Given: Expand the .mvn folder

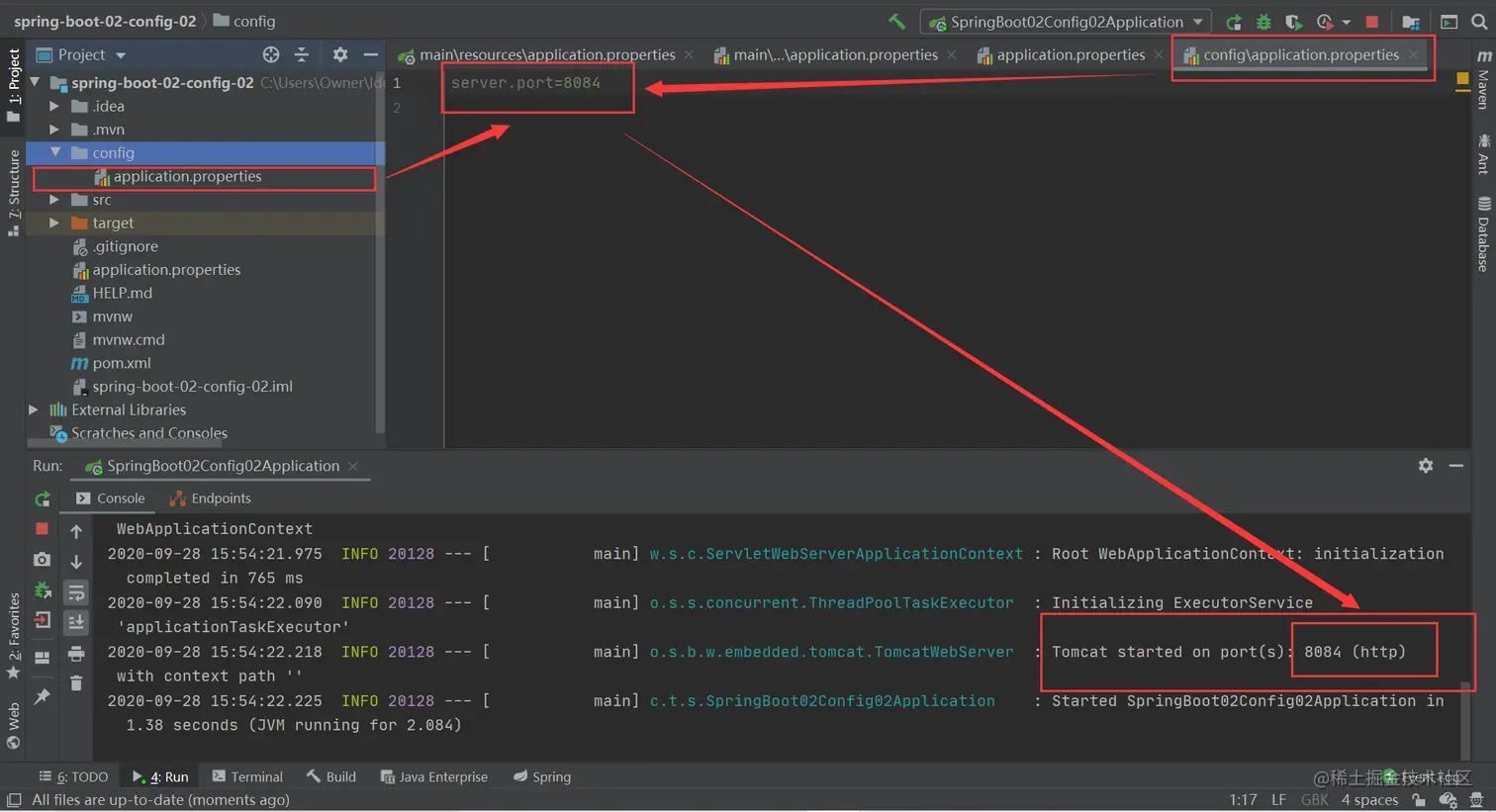Looking at the screenshot, I should coord(54,130).
